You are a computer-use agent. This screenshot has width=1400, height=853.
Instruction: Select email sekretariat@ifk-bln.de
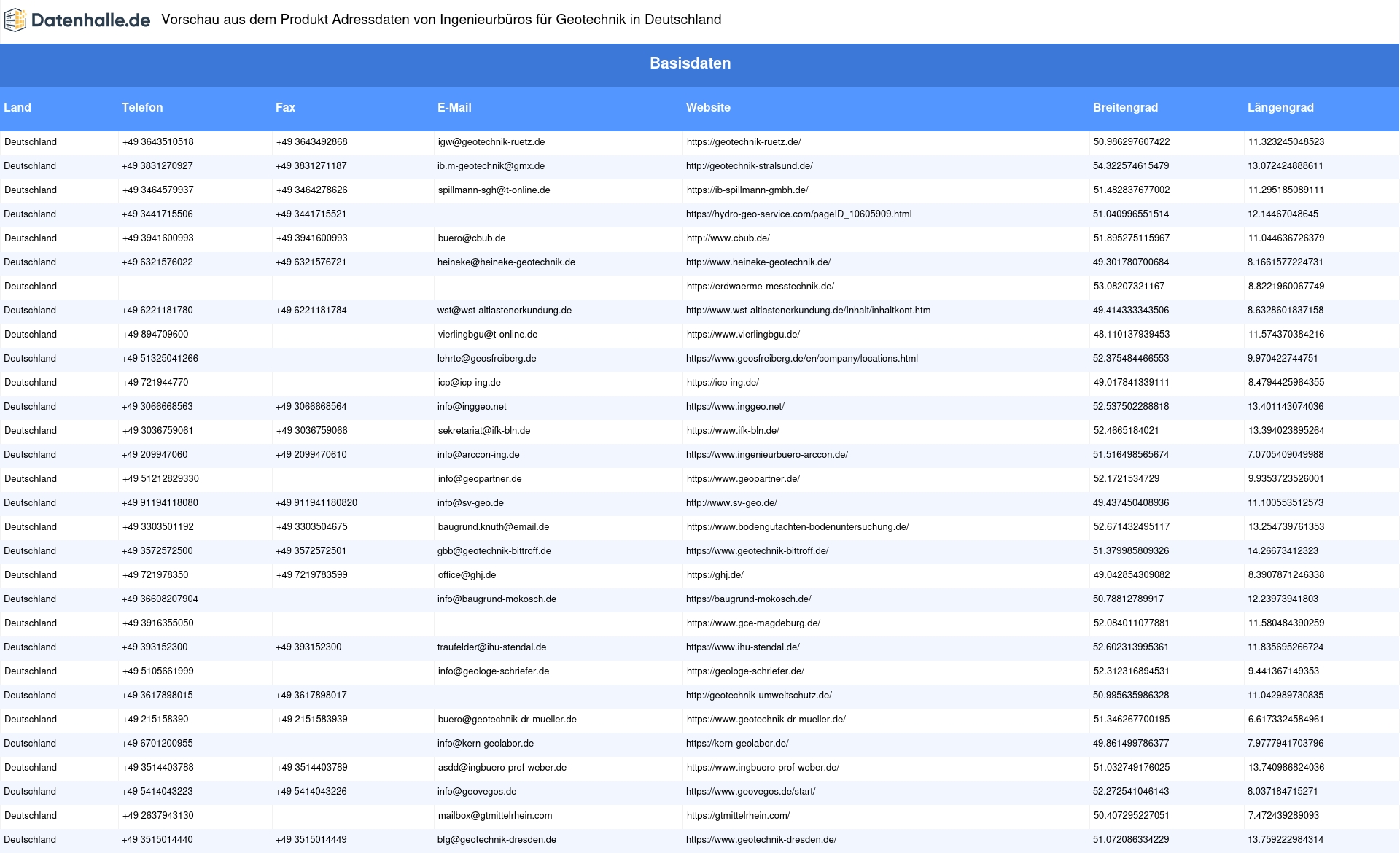pos(484,431)
